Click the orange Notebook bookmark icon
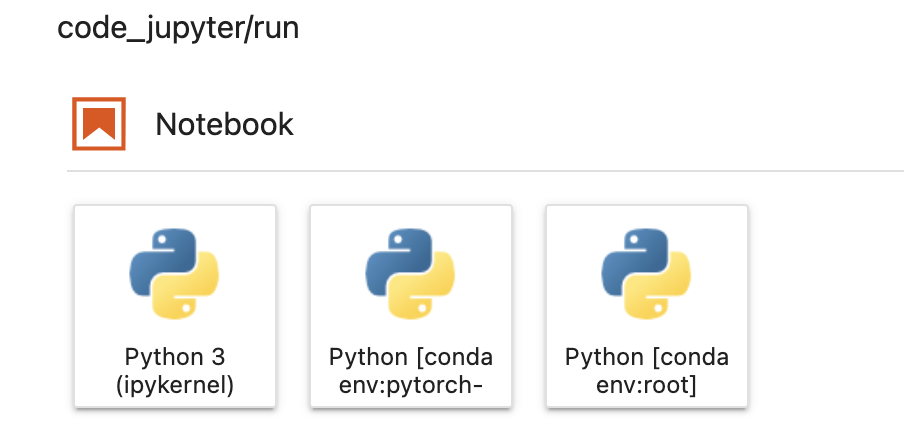The image size is (904, 442). (x=98, y=123)
